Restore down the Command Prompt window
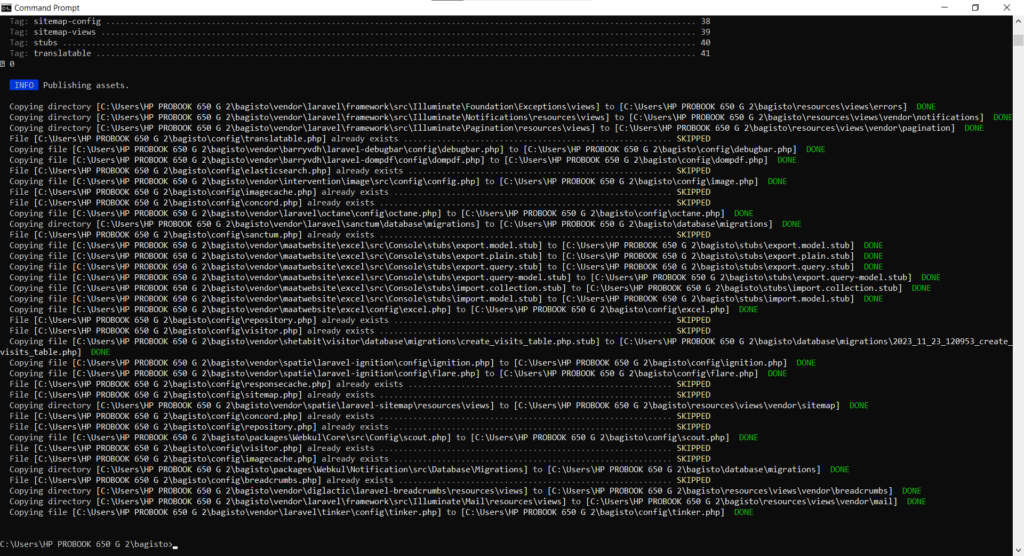1024x556 pixels. (x=975, y=7)
